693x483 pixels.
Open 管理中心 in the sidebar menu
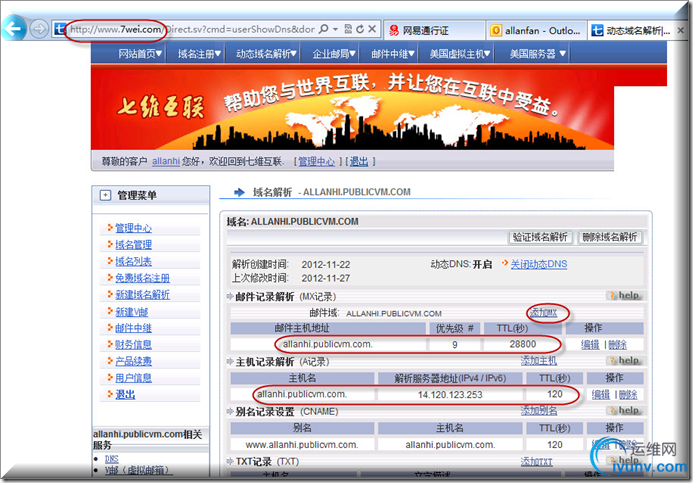pos(133,228)
